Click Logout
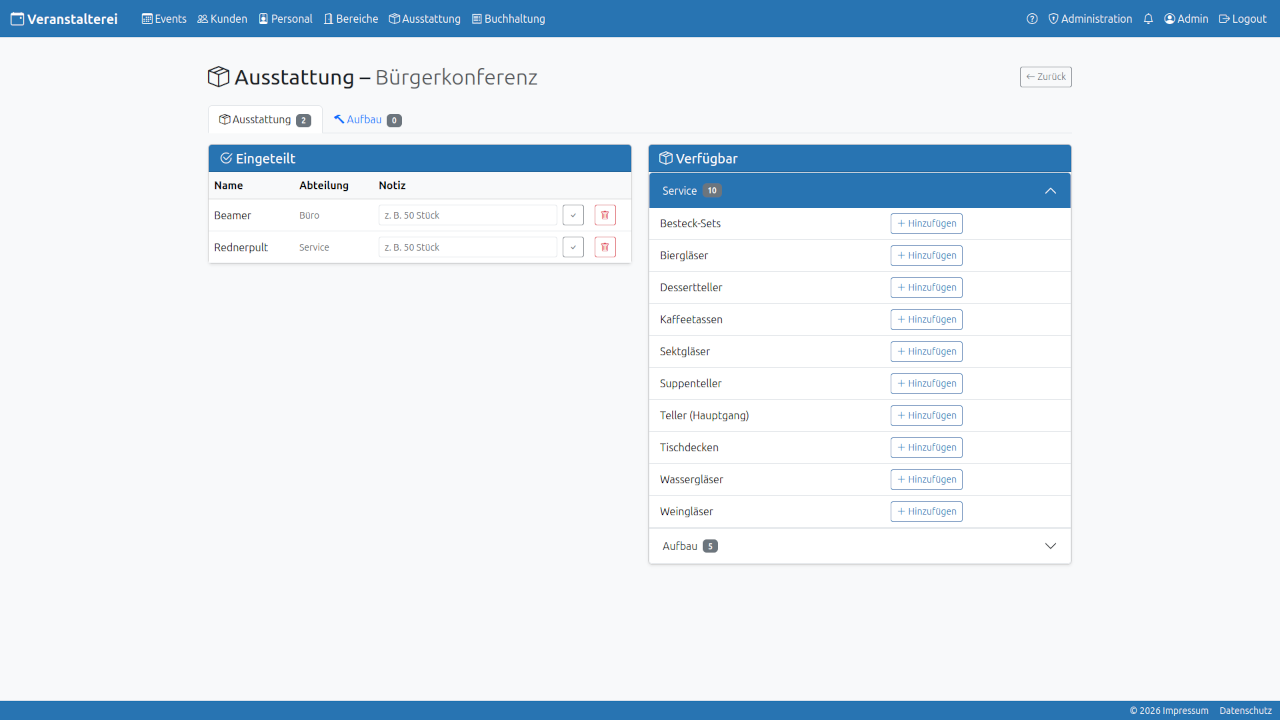The height and width of the screenshot is (720, 1280). click(x=1243, y=19)
